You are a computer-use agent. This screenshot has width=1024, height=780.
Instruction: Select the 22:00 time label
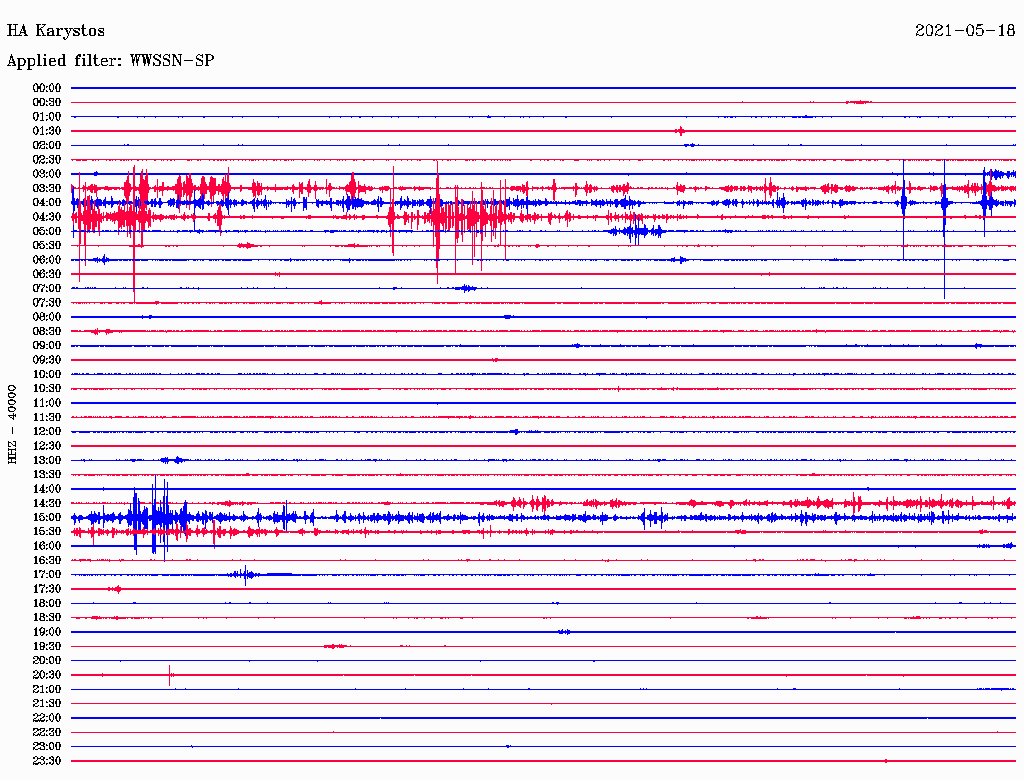coord(47,718)
